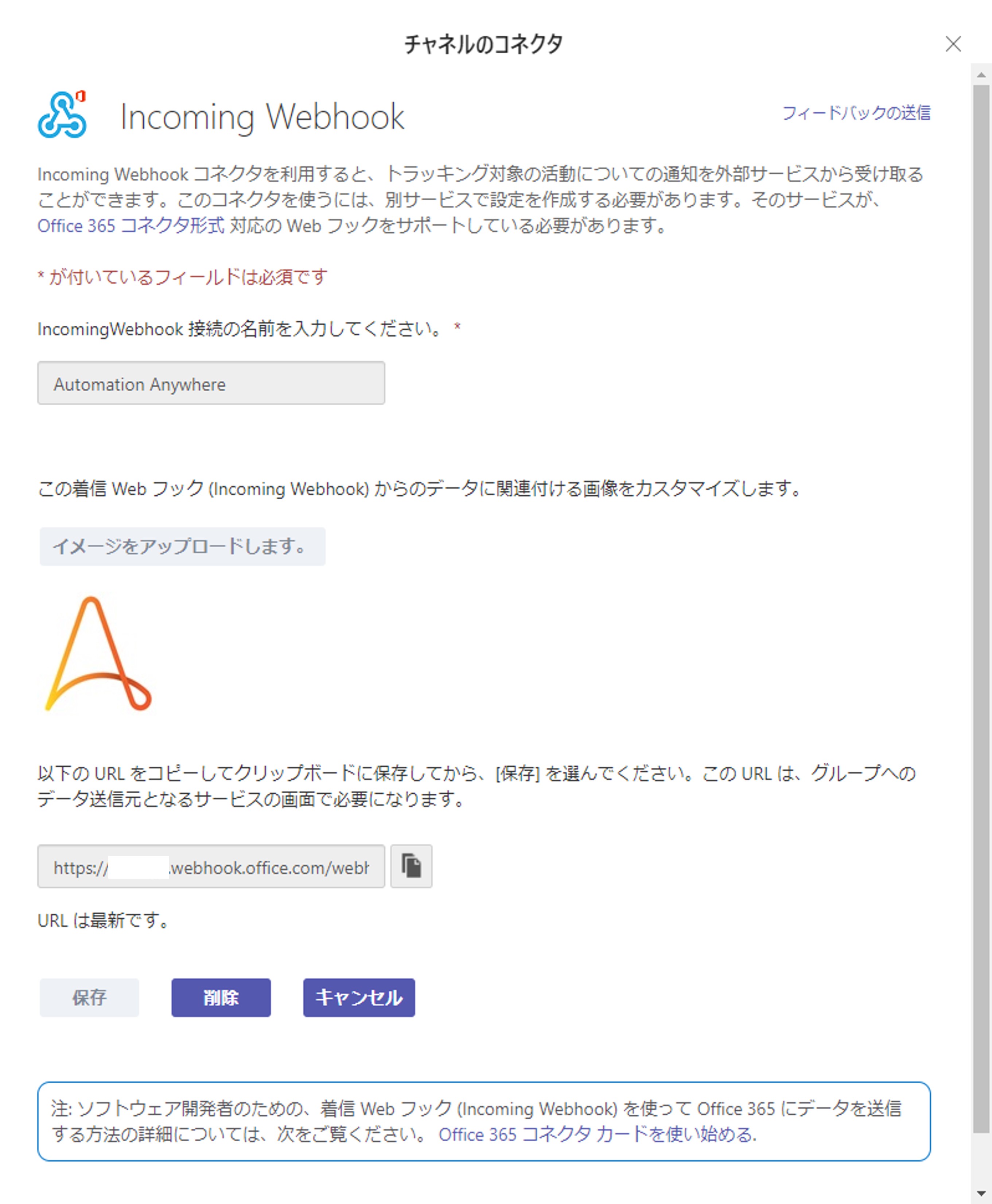Click the copy URL clipboard icon
992x1204 pixels.
(411, 866)
